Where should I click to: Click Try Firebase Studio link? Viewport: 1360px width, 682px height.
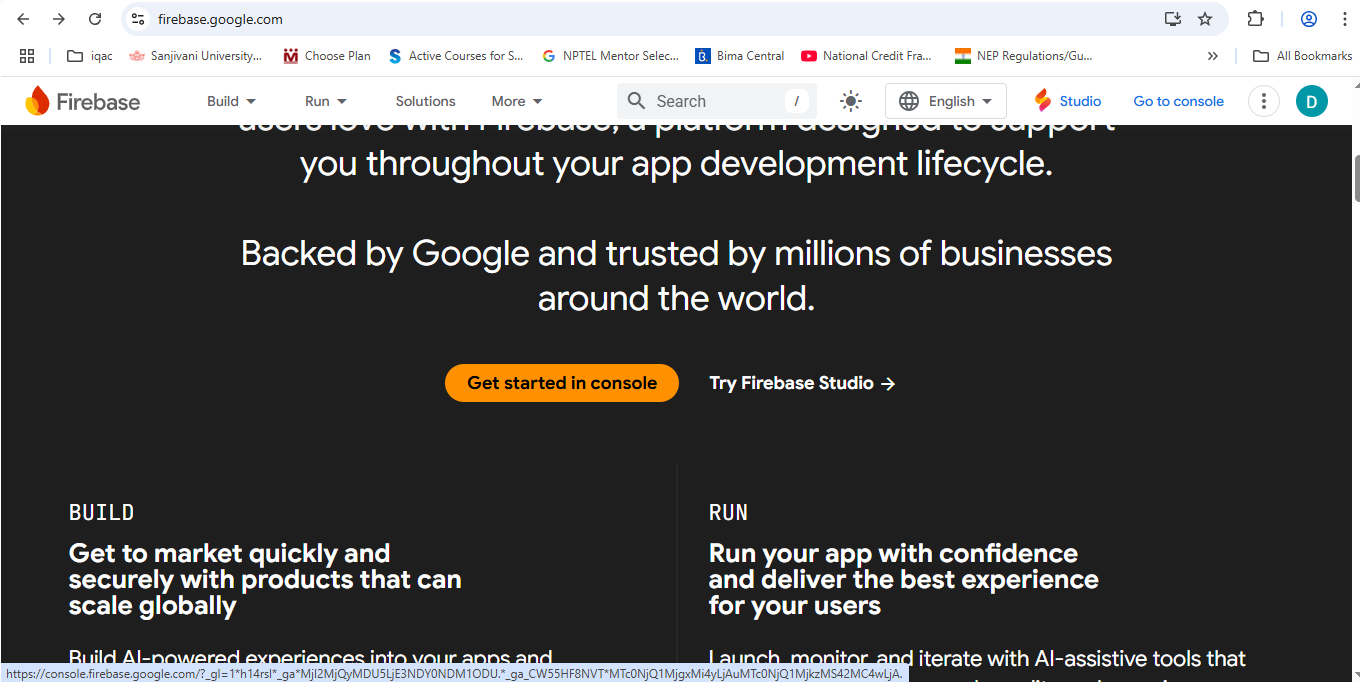tap(802, 383)
